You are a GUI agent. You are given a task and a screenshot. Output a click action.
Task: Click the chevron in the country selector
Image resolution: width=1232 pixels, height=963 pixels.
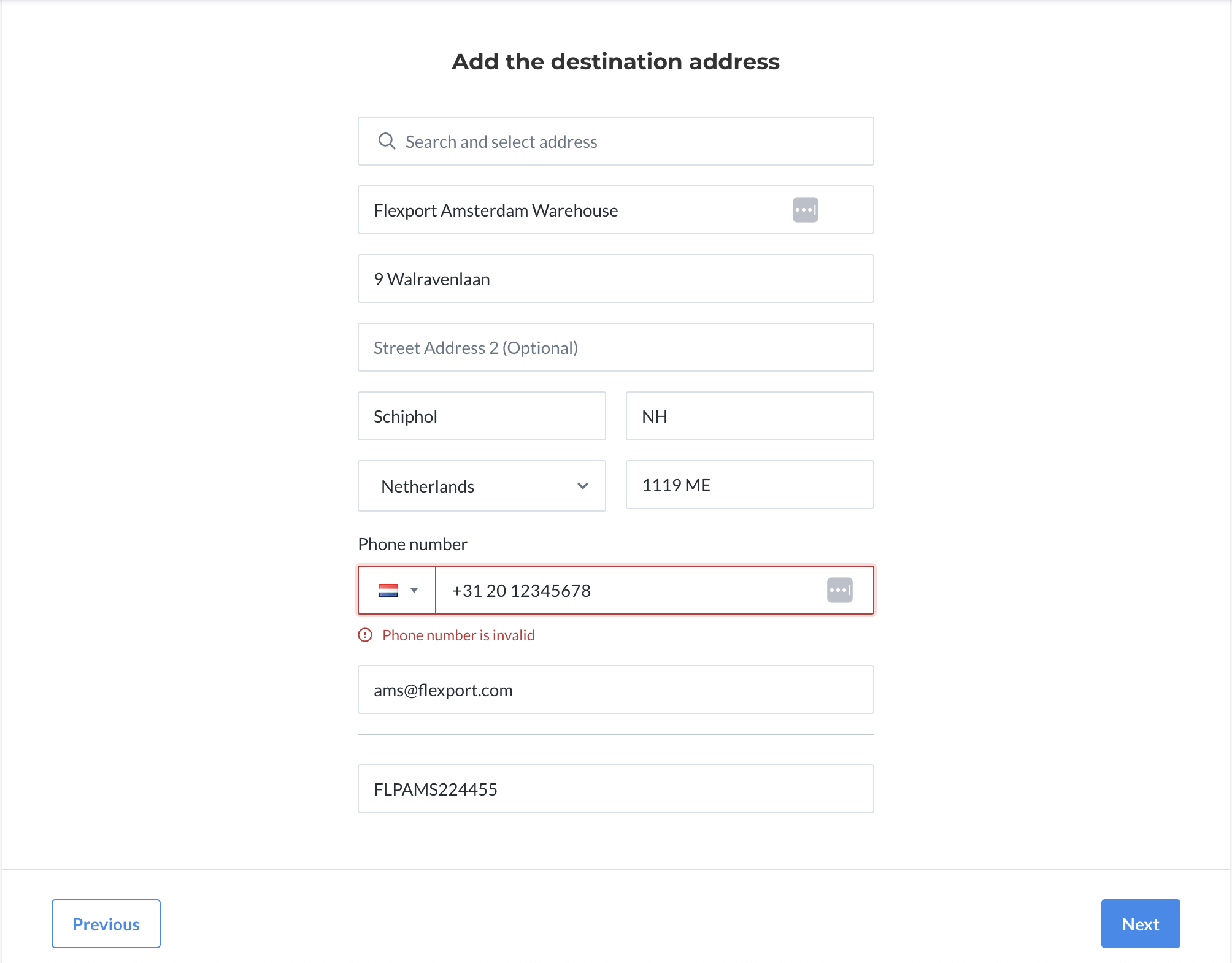pyautogui.click(x=583, y=486)
